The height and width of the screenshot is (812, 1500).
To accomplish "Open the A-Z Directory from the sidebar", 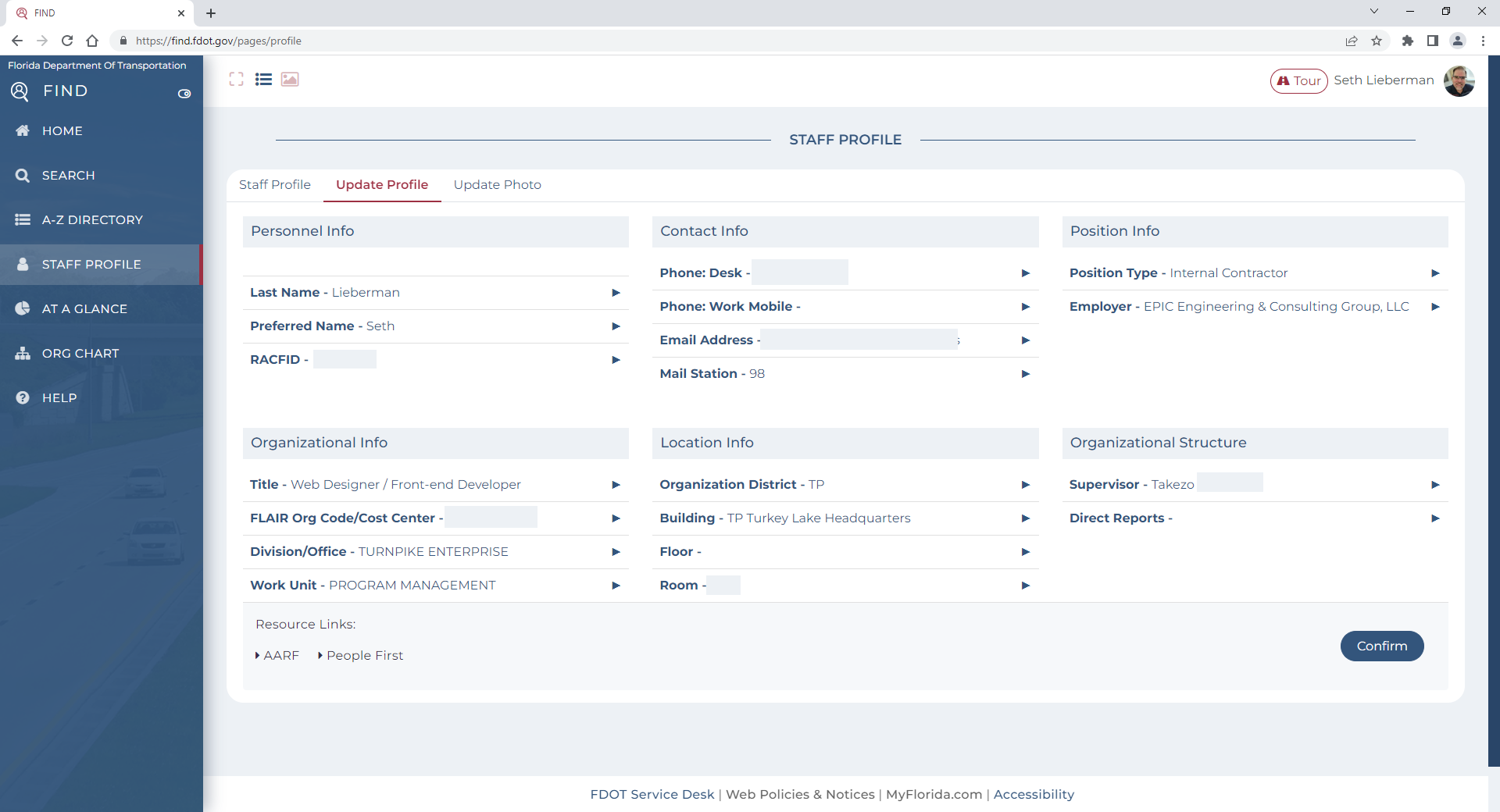I will (x=92, y=220).
